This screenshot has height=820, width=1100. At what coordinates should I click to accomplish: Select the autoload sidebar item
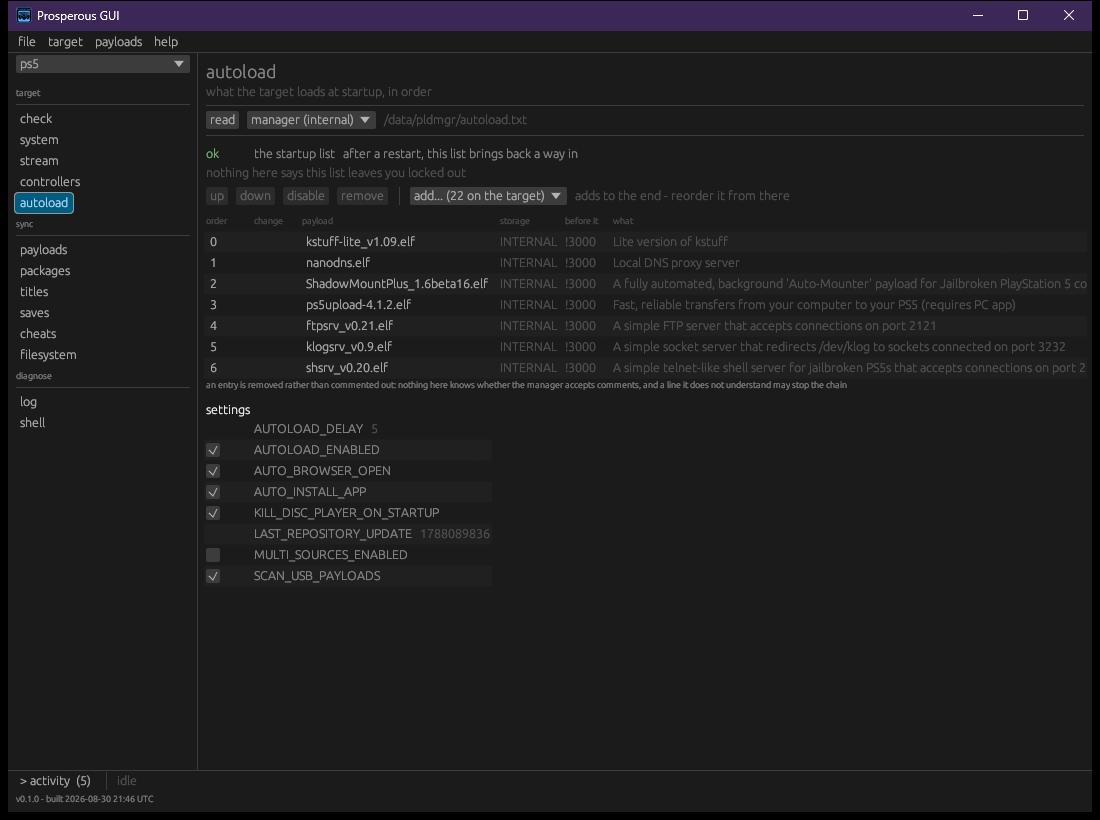(x=43, y=203)
